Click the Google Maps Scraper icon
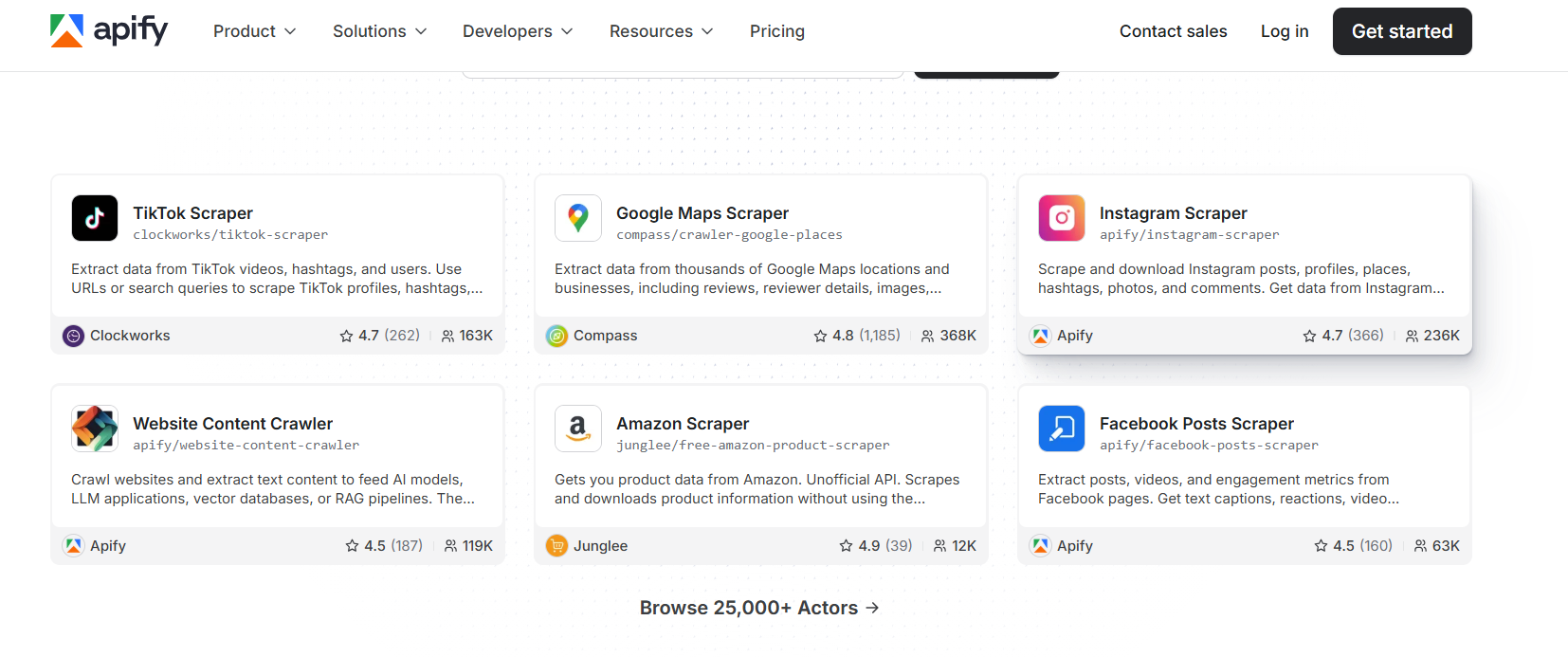 578,218
